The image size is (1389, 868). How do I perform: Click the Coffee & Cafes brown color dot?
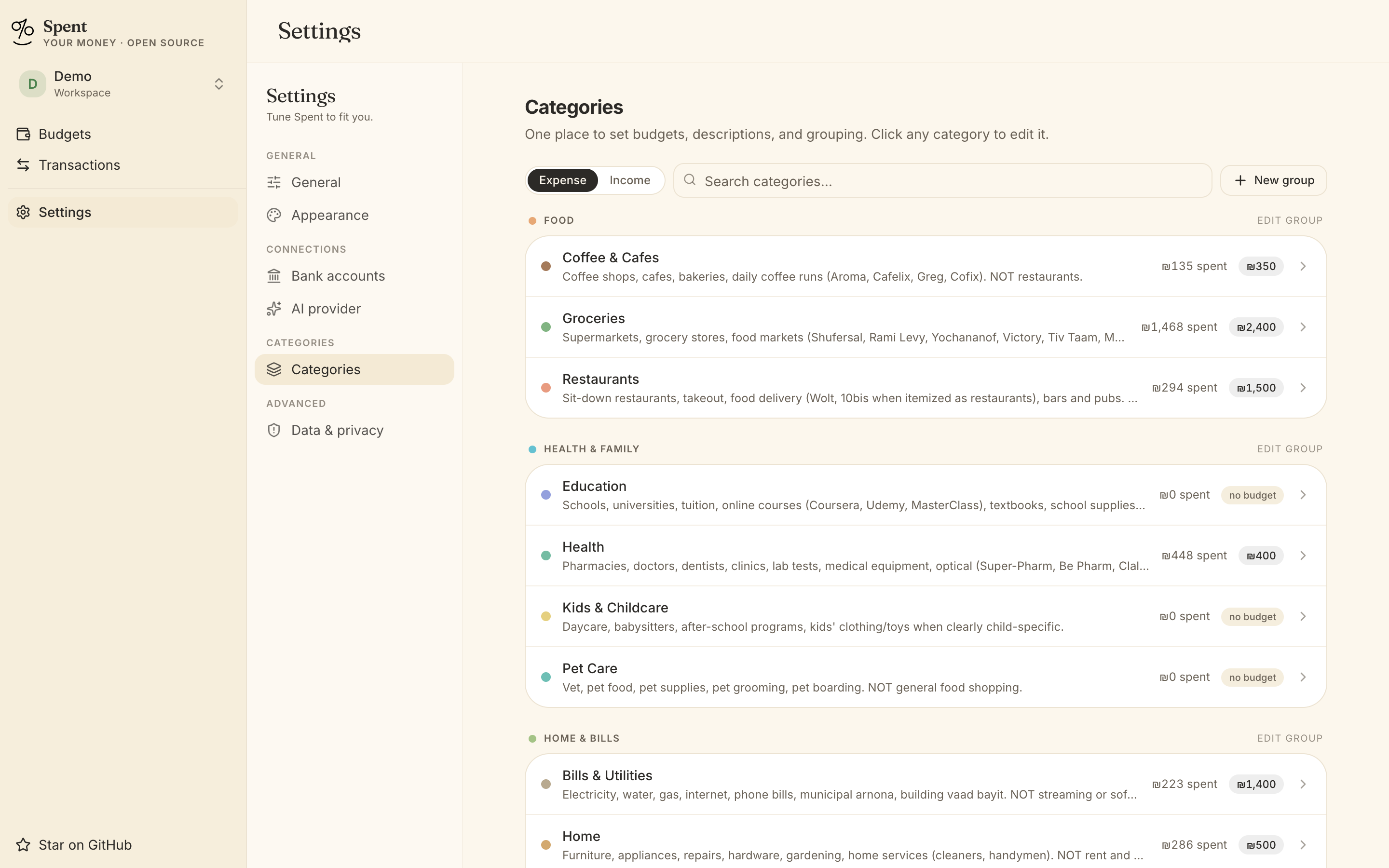(x=546, y=266)
